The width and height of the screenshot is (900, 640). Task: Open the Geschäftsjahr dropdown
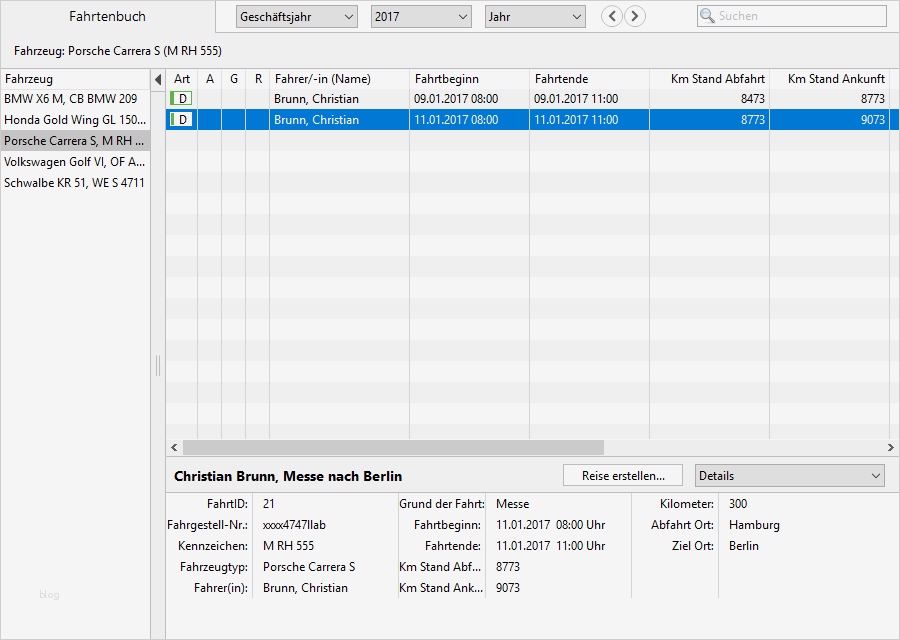297,17
